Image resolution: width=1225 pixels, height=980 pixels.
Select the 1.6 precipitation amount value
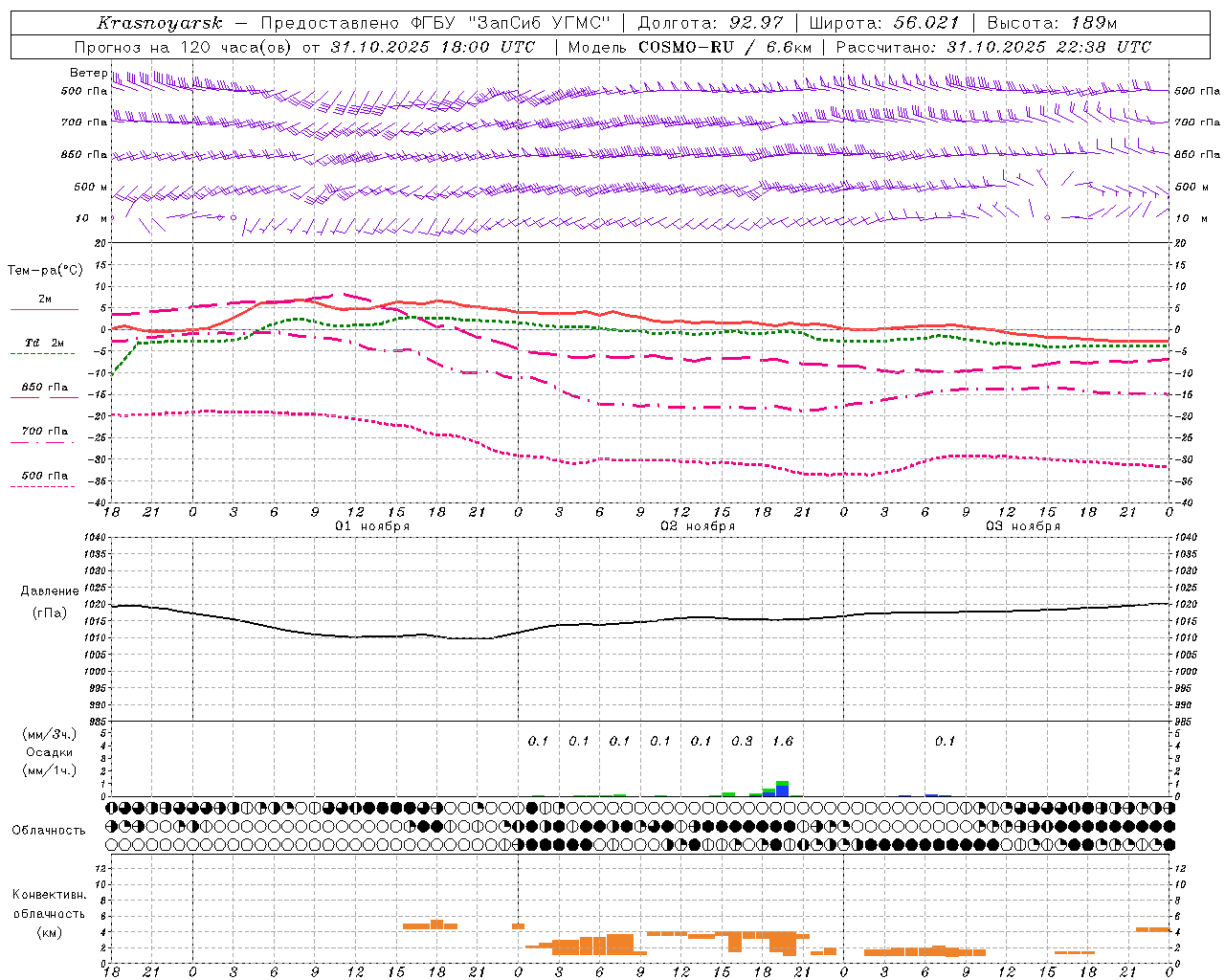pos(783,741)
